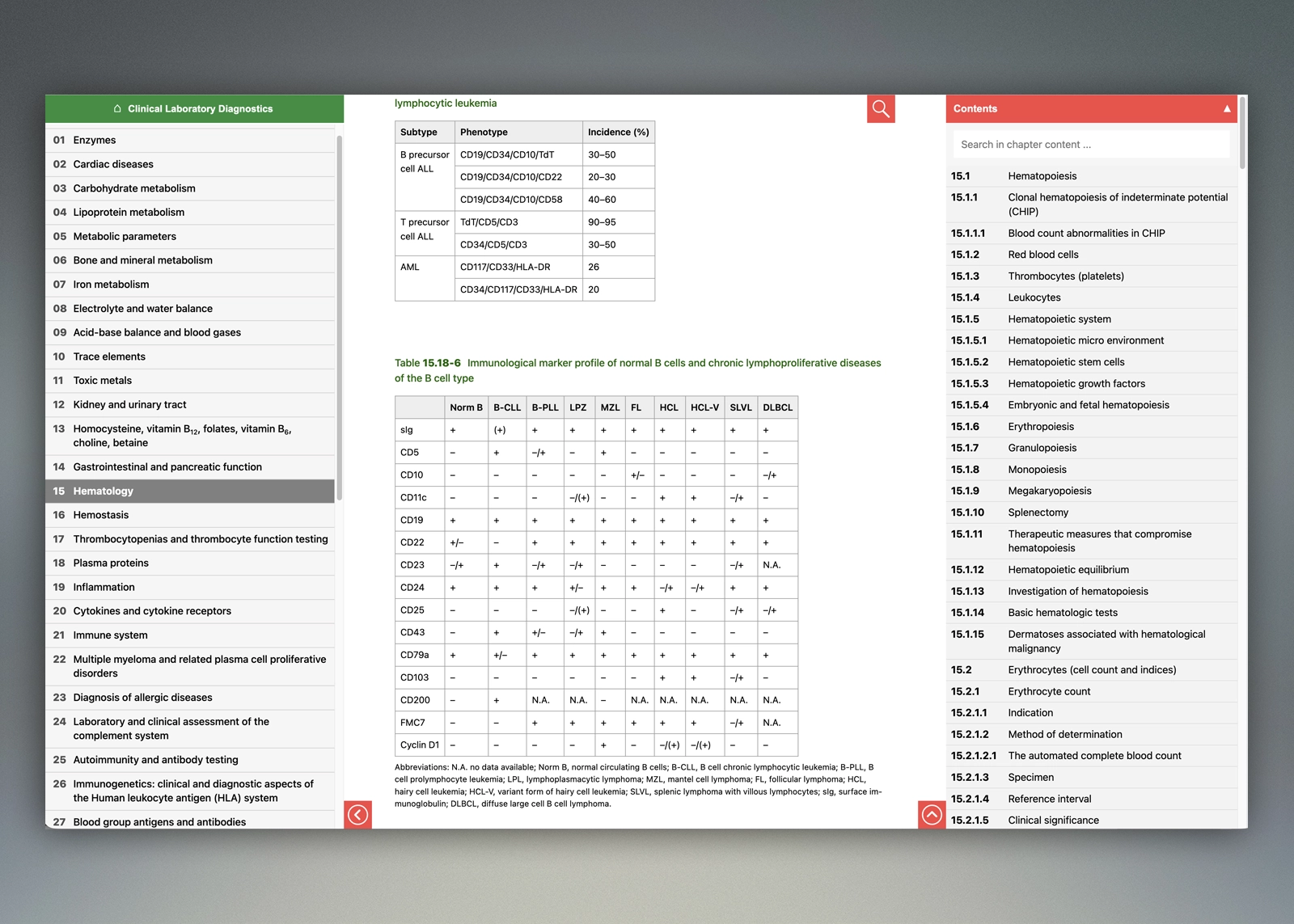Click the Contents panel scrollbar
This screenshot has height=924, width=1294.
coord(1242,133)
